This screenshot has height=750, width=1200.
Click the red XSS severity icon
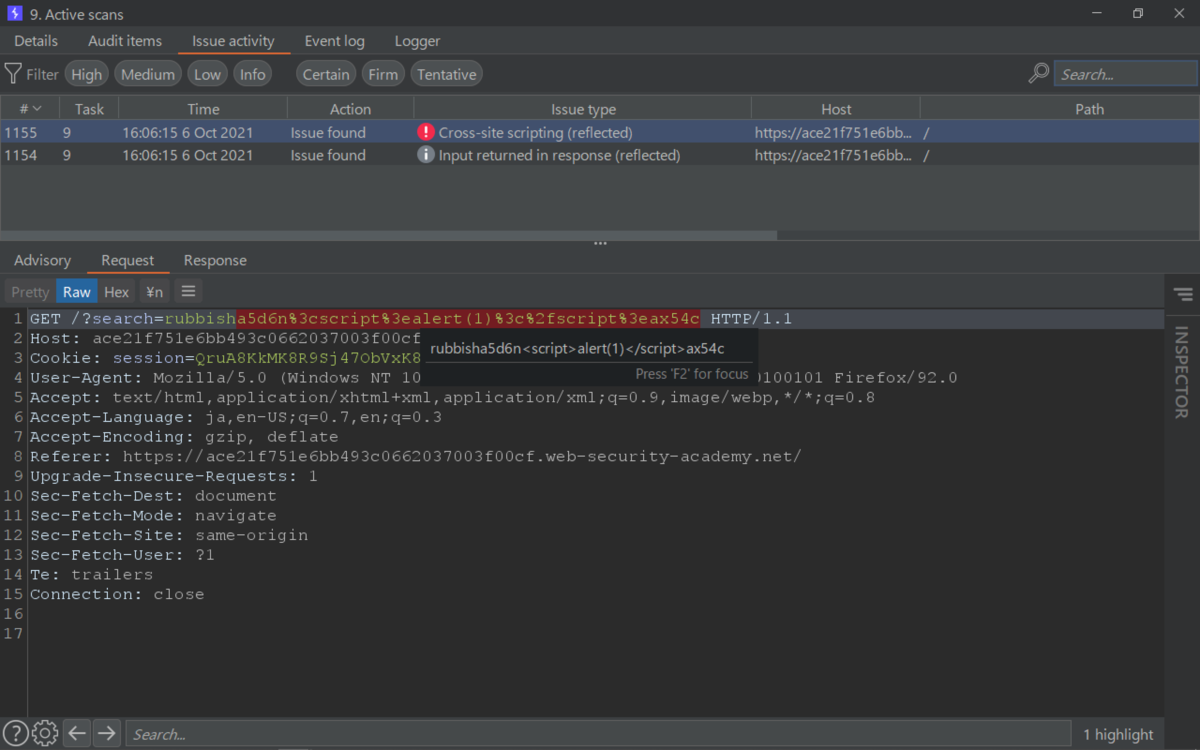coord(426,132)
